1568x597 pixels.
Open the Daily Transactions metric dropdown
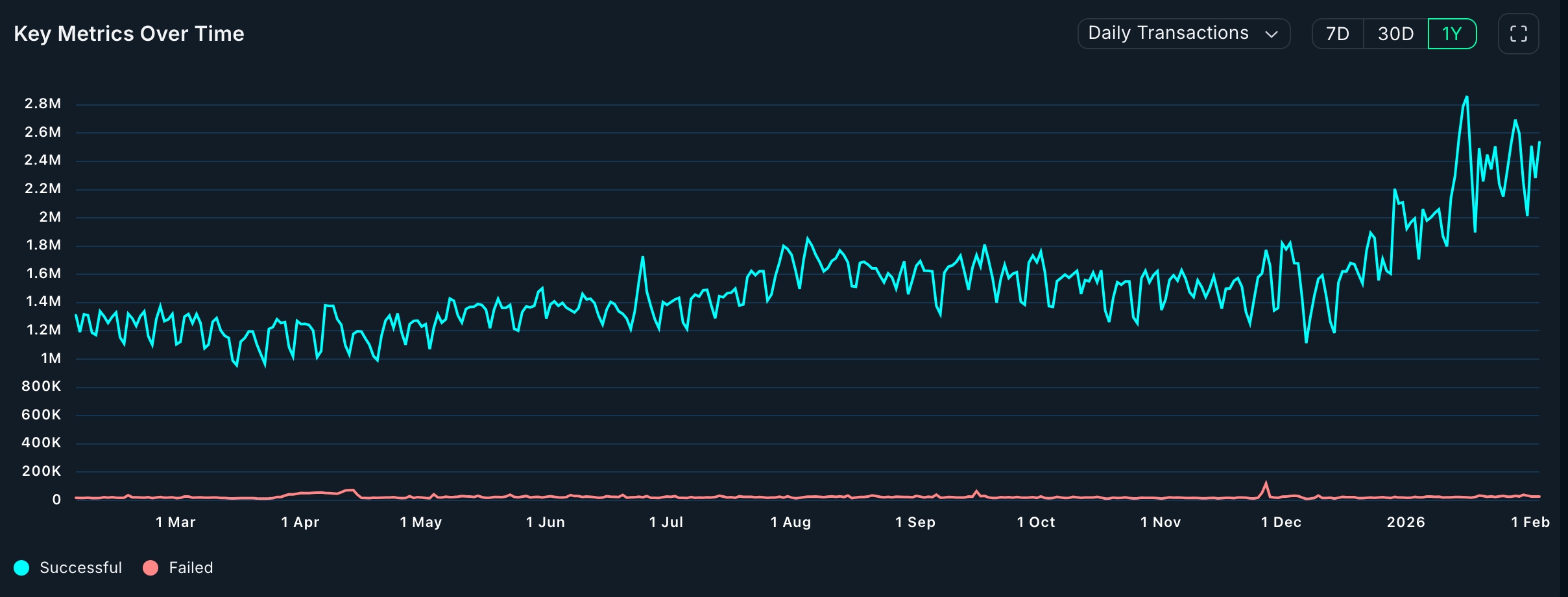pos(1183,33)
